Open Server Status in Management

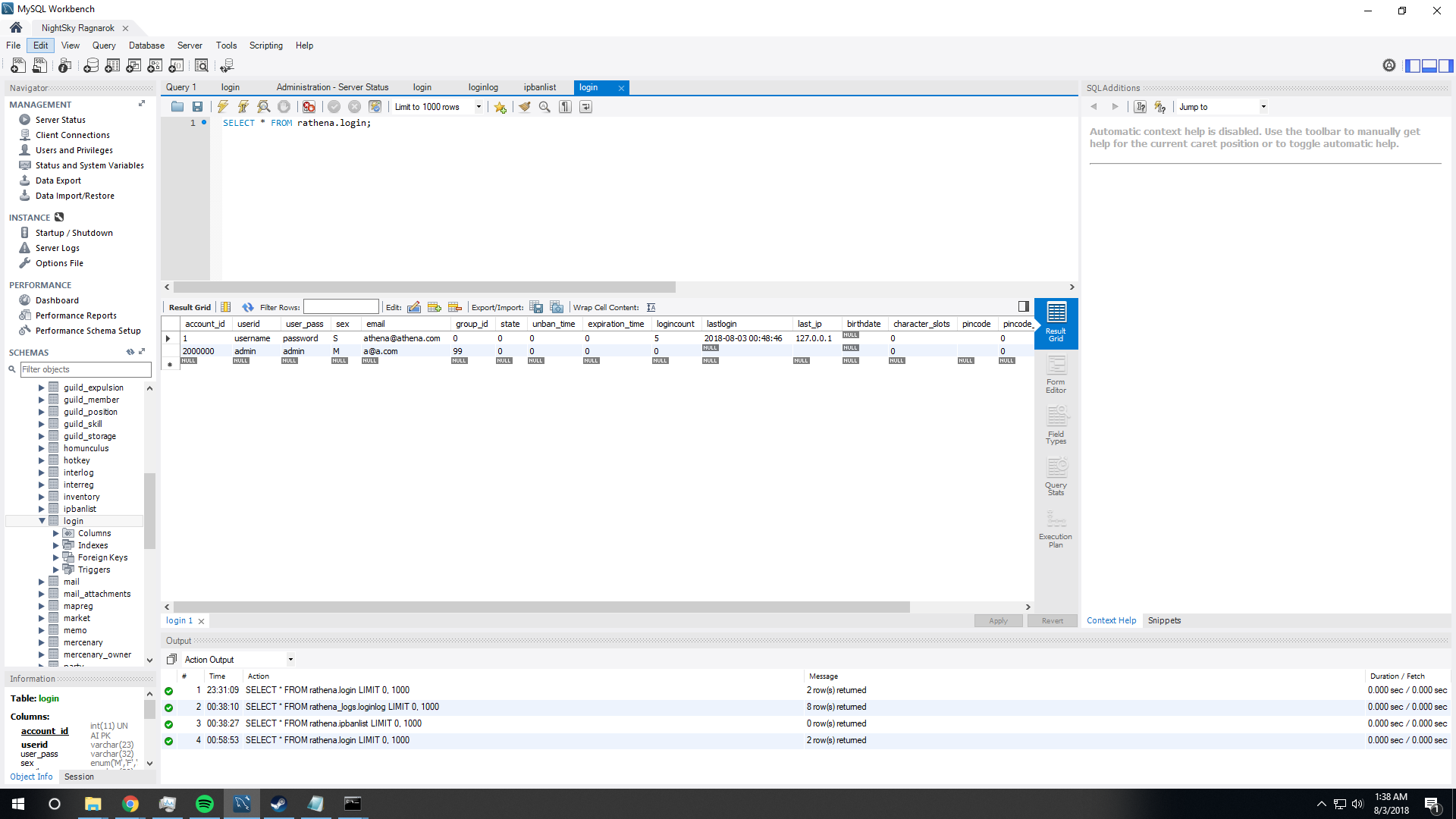[60, 120]
